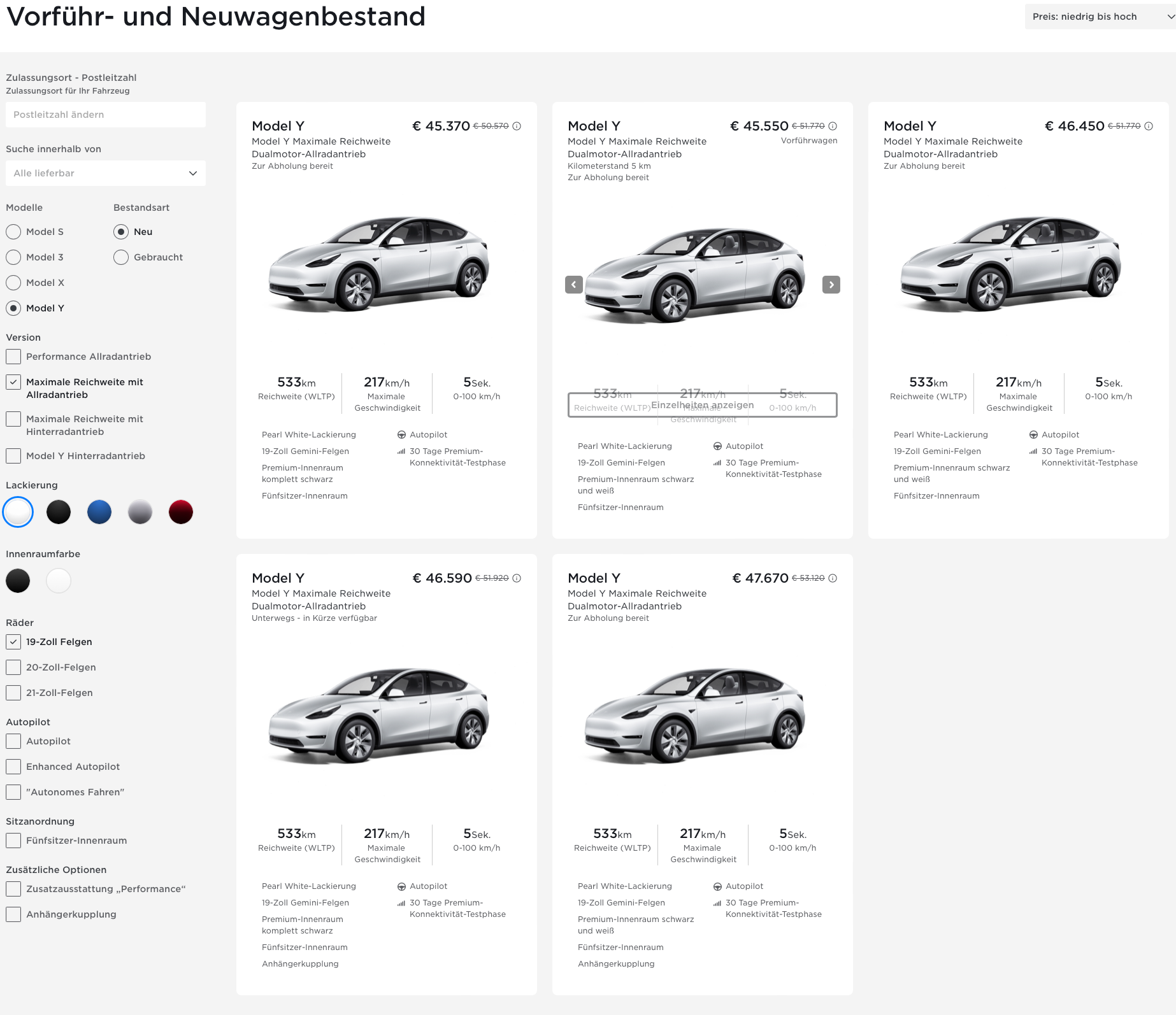Viewport: 1176px width, 1015px height.
Task: Open the € 45.370 Model Y car image
Action: tap(379, 264)
